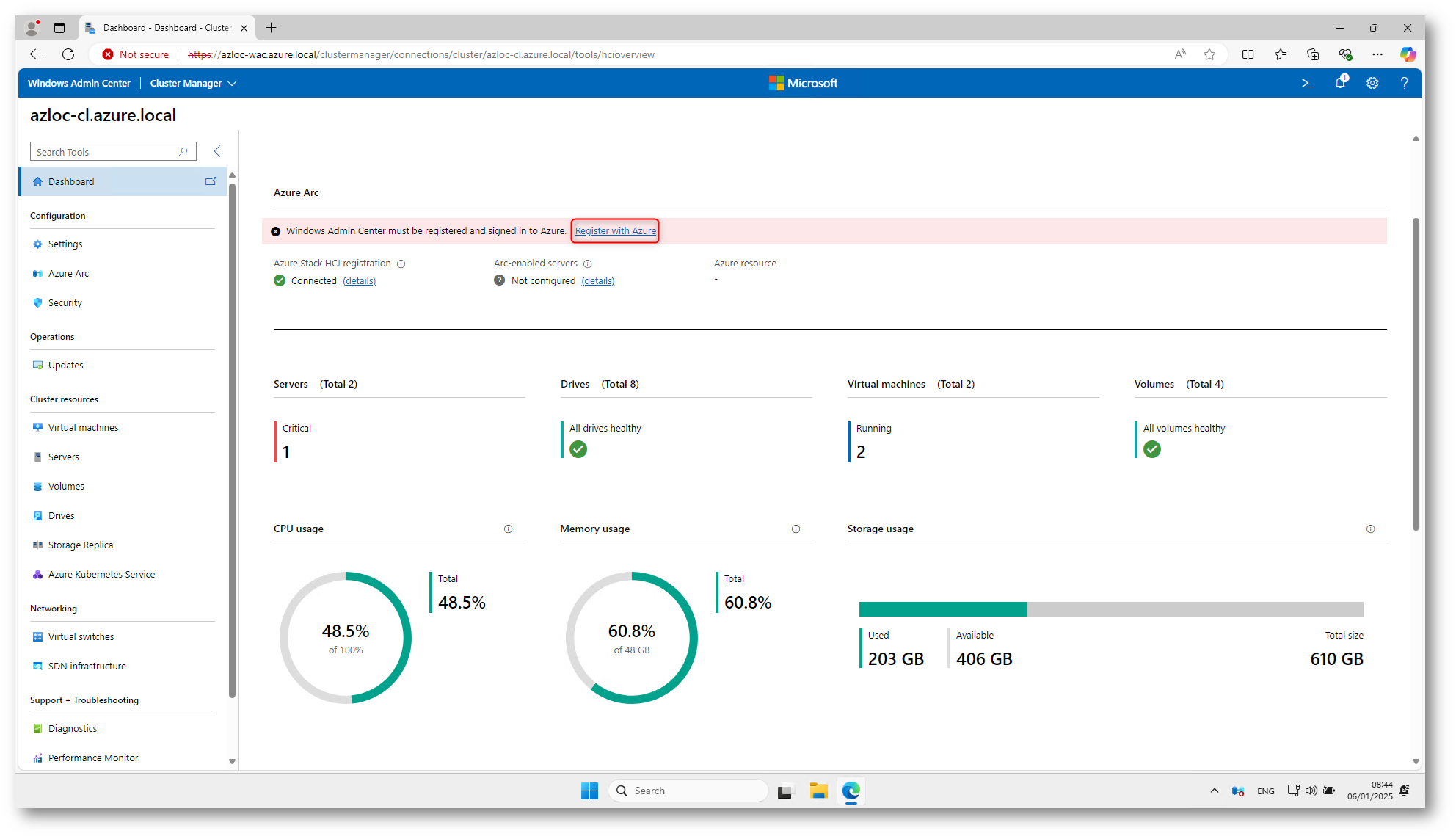Open the PowerShell console icon in header
Image resolution: width=1456 pixels, height=839 pixels.
click(x=1307, y=83)
